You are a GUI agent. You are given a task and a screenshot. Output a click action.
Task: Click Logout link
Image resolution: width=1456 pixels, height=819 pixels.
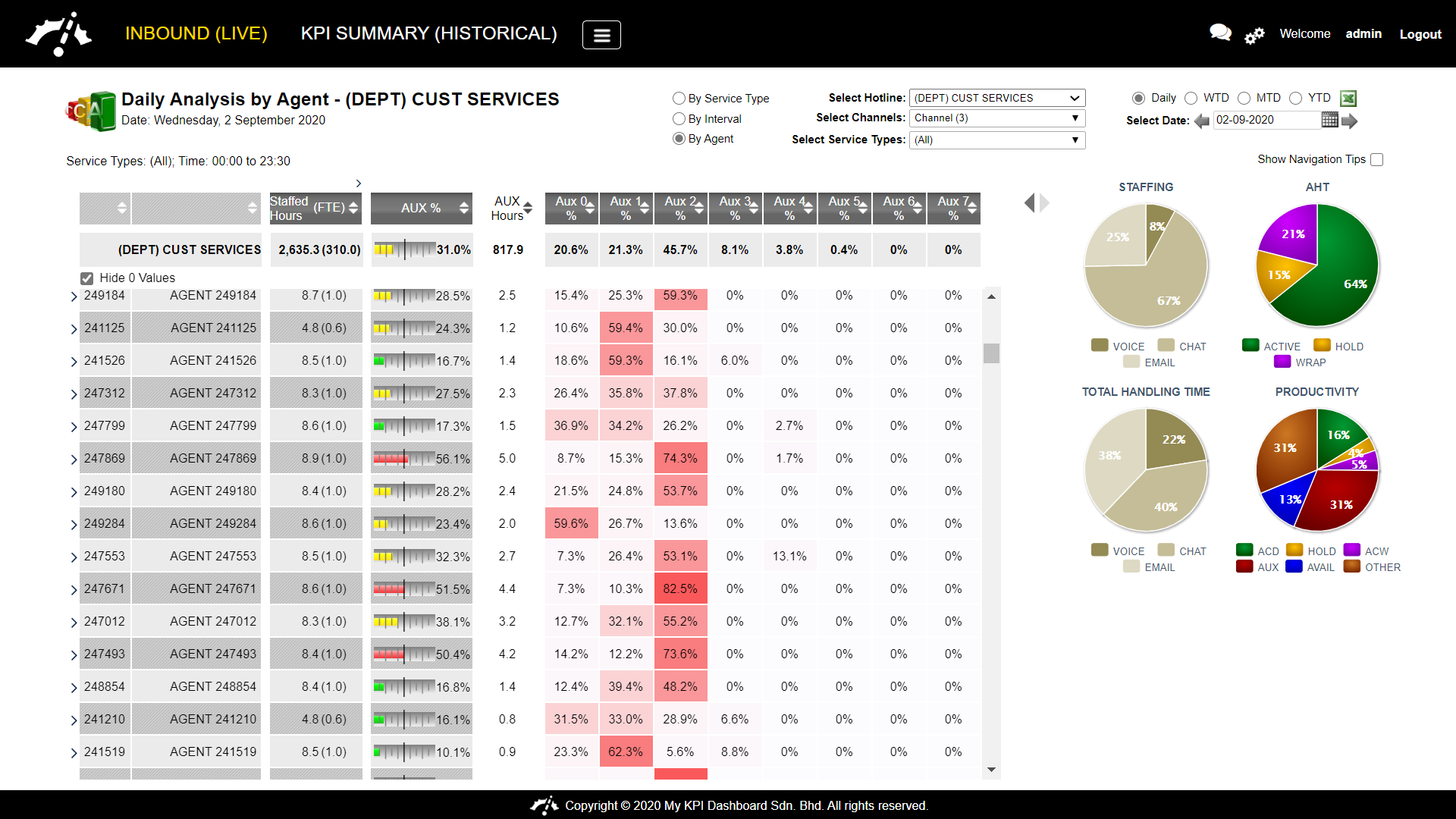pyautogui.click(x=1420, y=34)
